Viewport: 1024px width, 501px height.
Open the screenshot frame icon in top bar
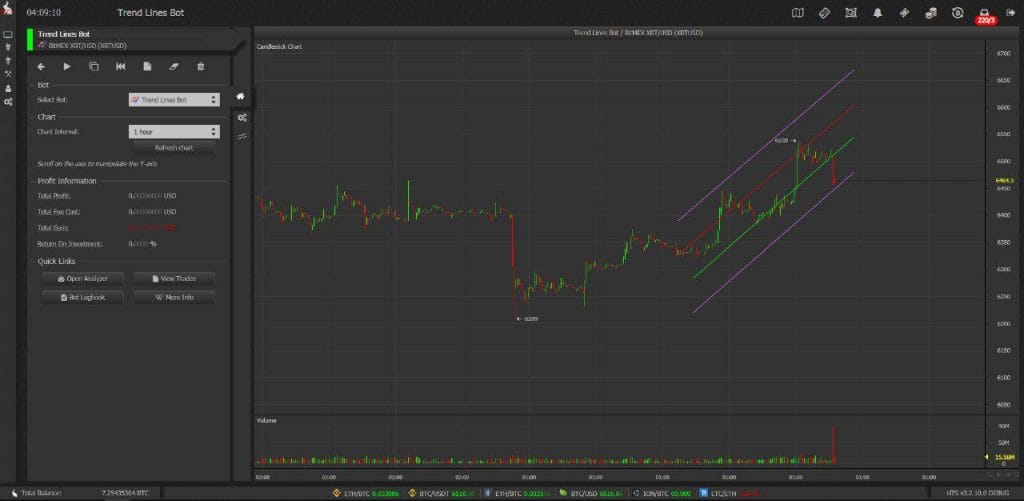[x=851, y=12]
